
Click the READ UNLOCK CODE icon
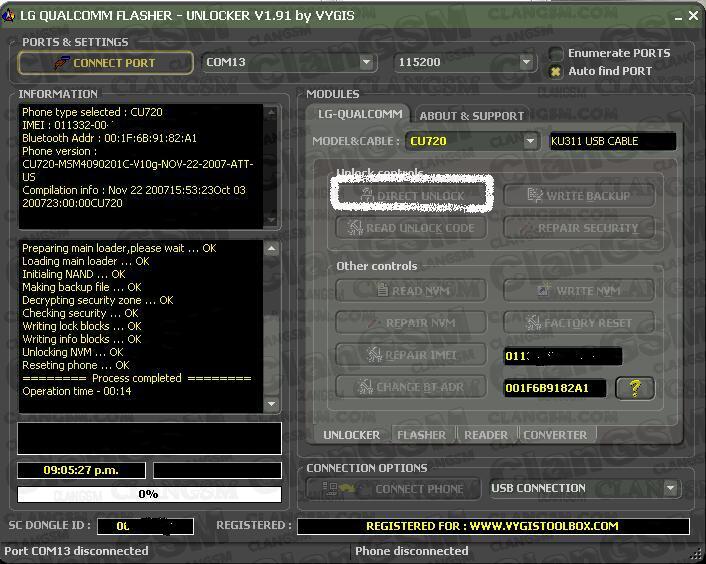(355, 227)
